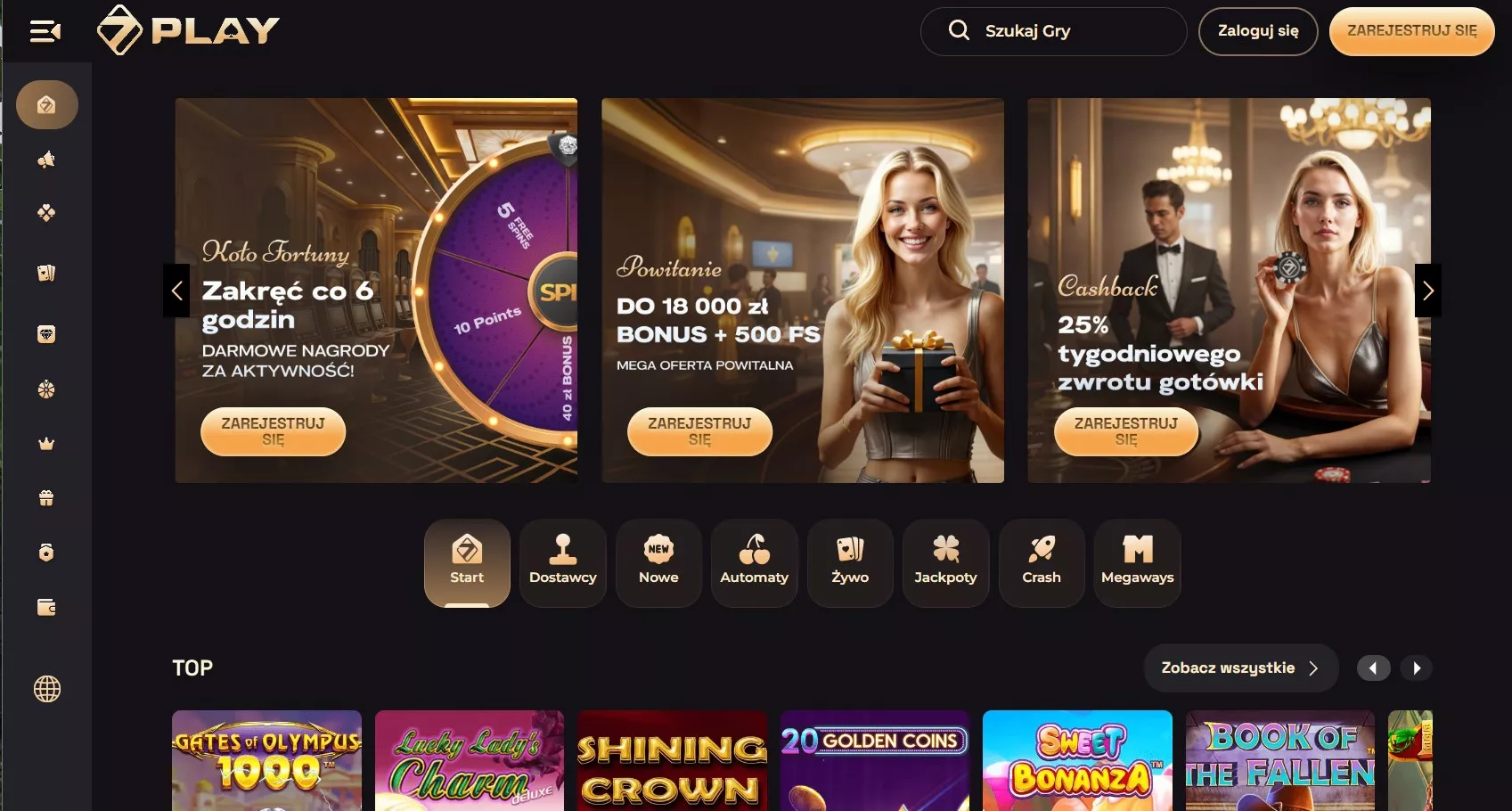This screenshot has height=811, width=1512.
Task: Show the previous promotional banner slide
Action: 176,291
